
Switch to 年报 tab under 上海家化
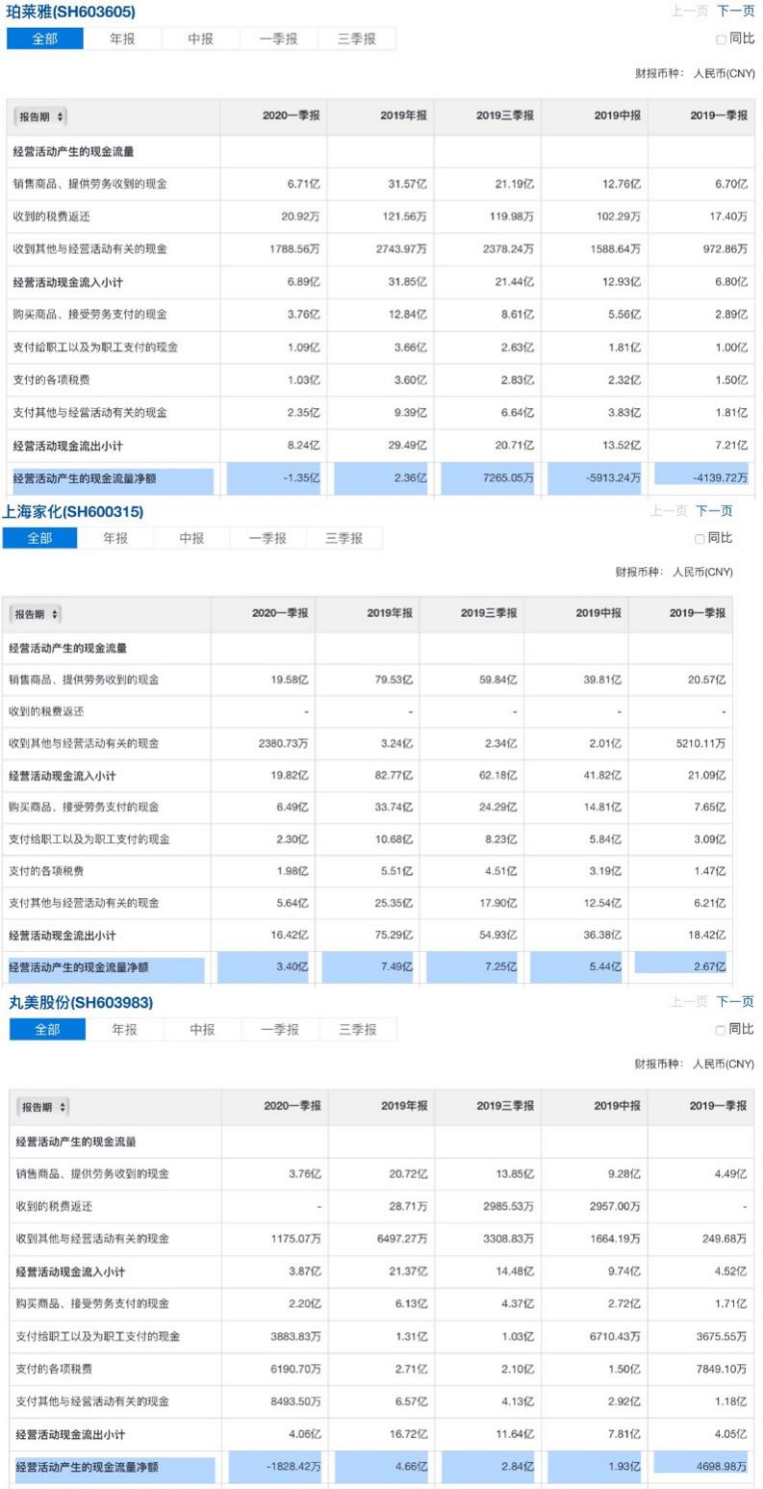tap(116, 538)
